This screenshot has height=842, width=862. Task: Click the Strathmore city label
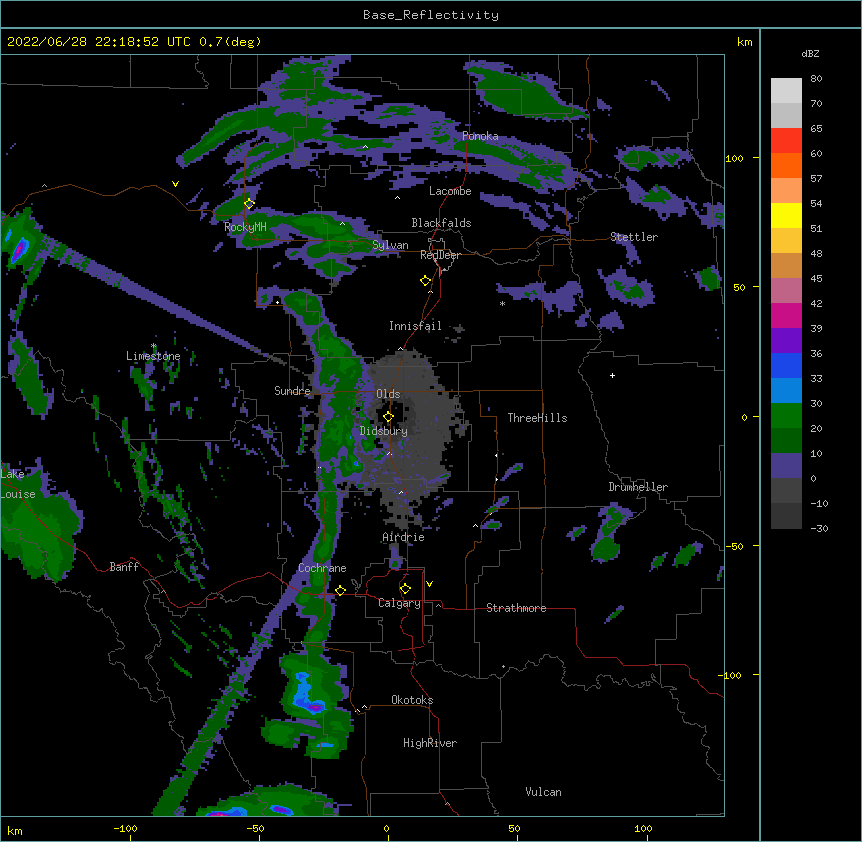[516, 608]
